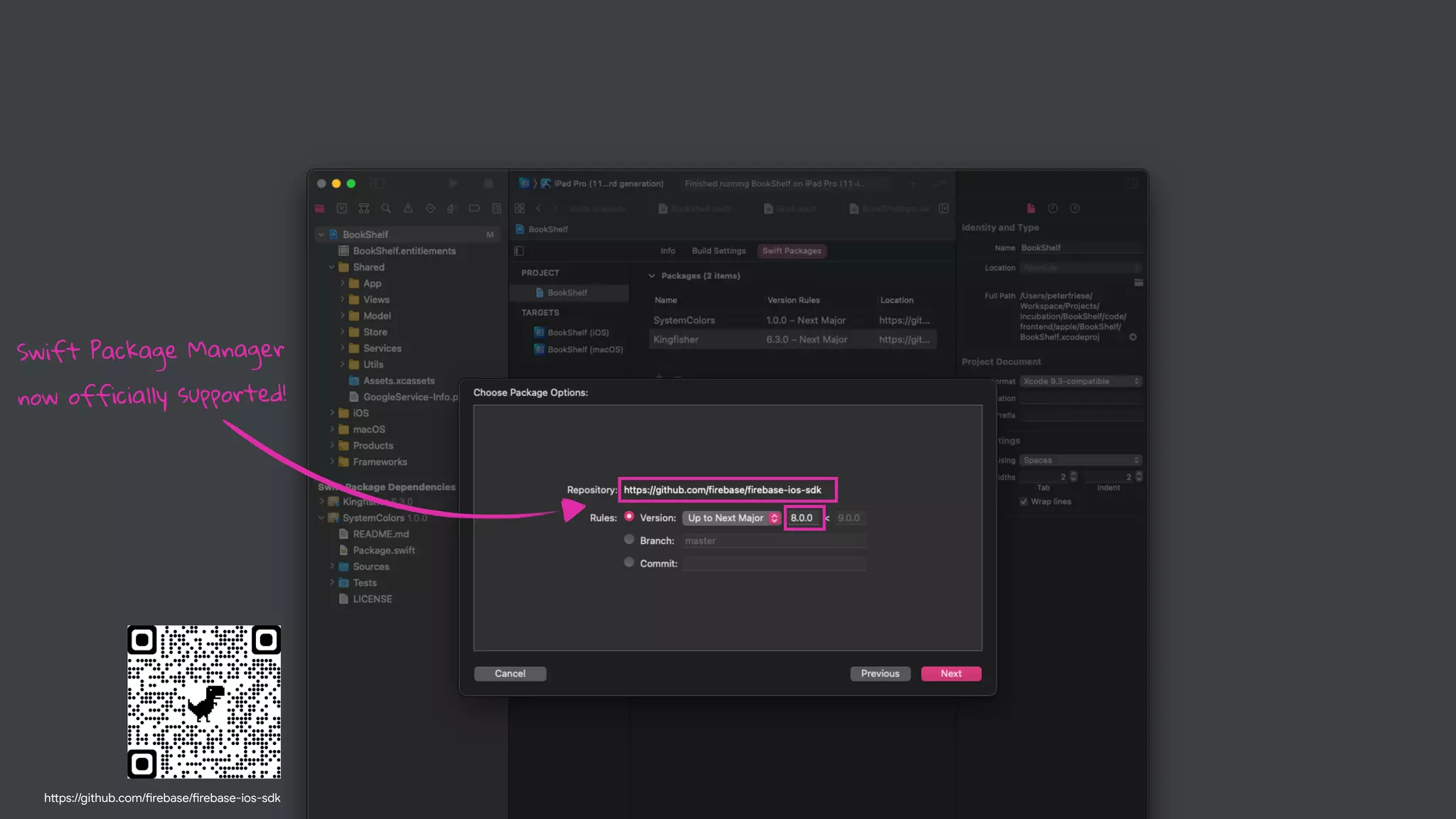Choose the iPad Pro run destination
1456x819 pixels.
(602, 183)
